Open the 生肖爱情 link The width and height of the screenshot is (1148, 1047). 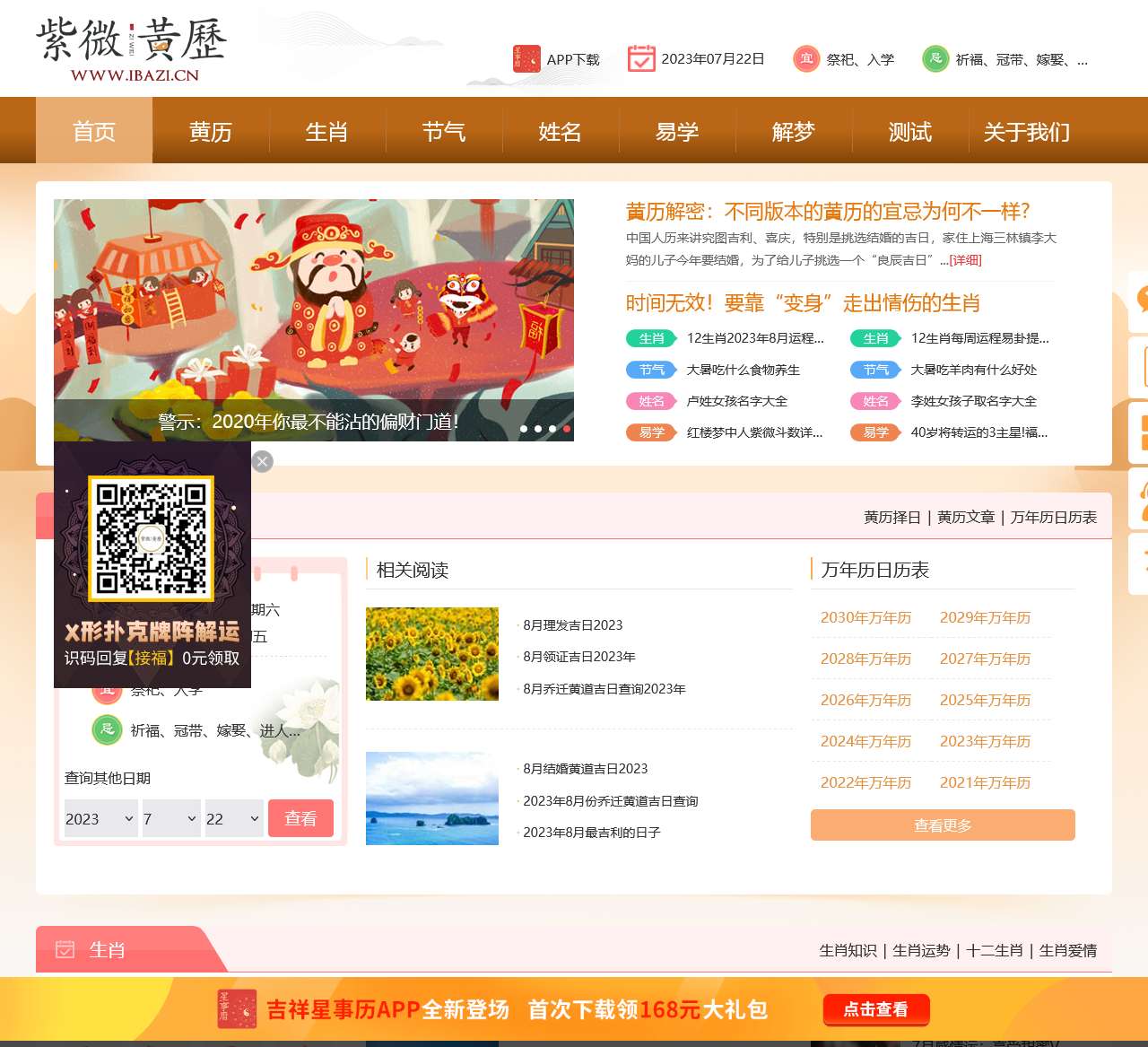(1068, 950)
